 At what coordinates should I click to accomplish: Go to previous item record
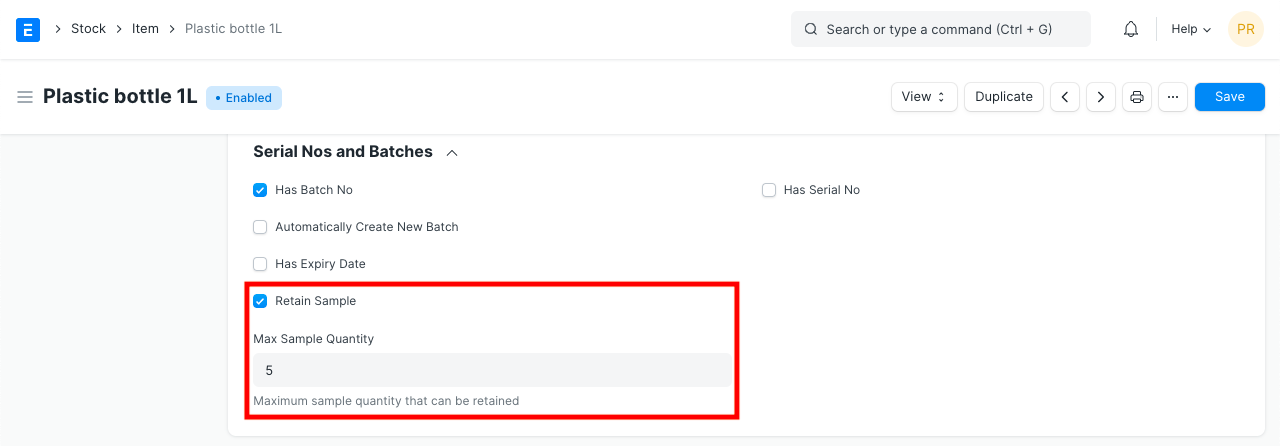coord(1065,97)
